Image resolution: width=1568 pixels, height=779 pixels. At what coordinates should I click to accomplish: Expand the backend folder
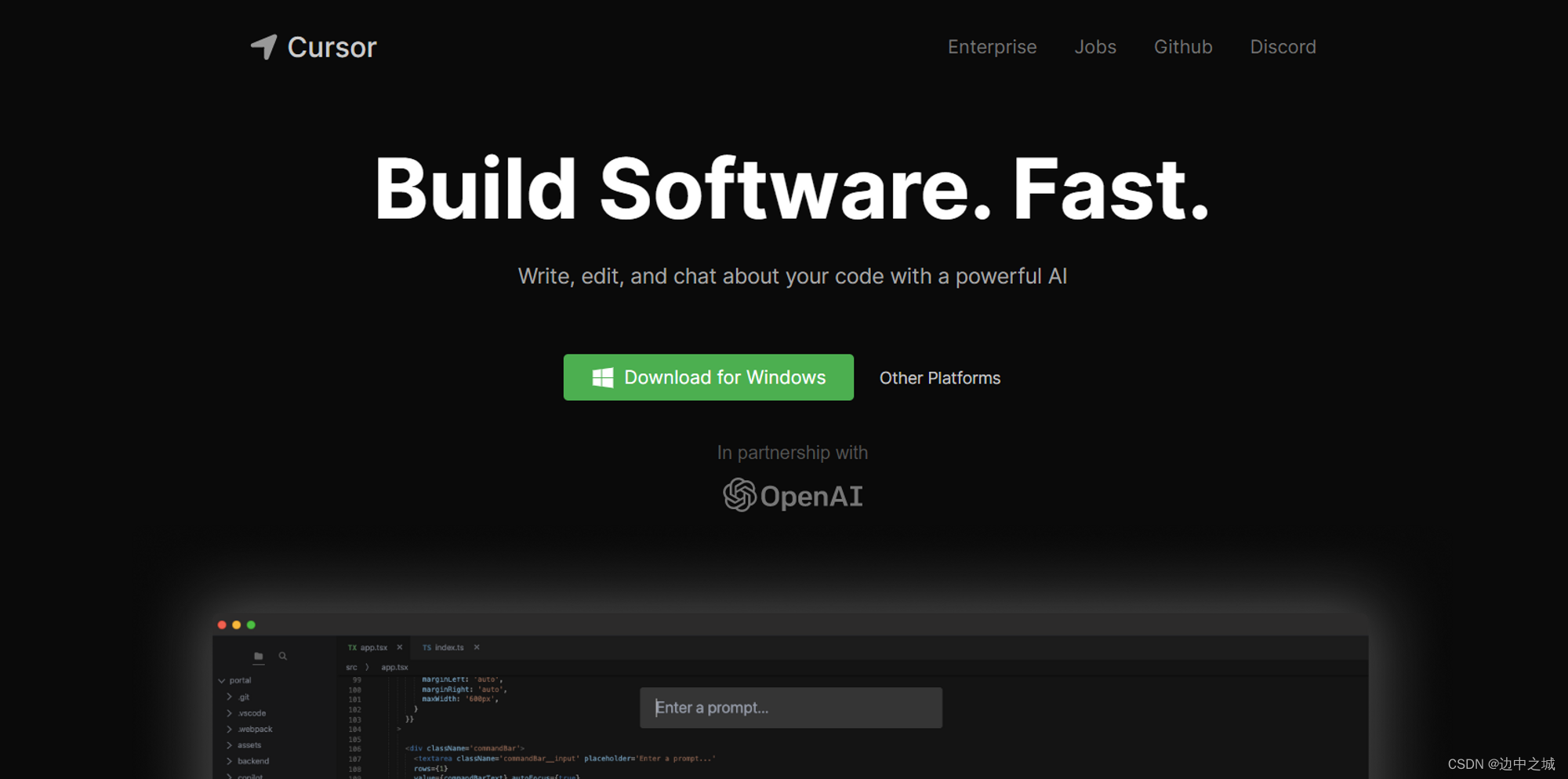pos(229,761)
